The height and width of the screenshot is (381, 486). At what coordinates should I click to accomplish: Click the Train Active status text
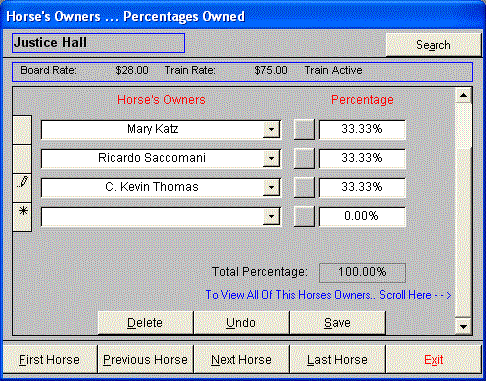point(333,70)
